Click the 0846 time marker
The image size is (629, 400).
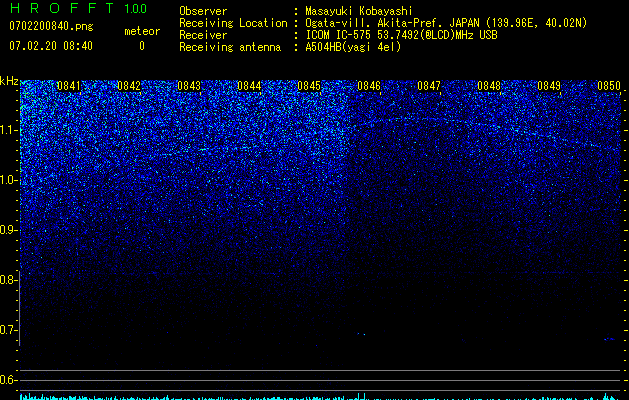369,86
